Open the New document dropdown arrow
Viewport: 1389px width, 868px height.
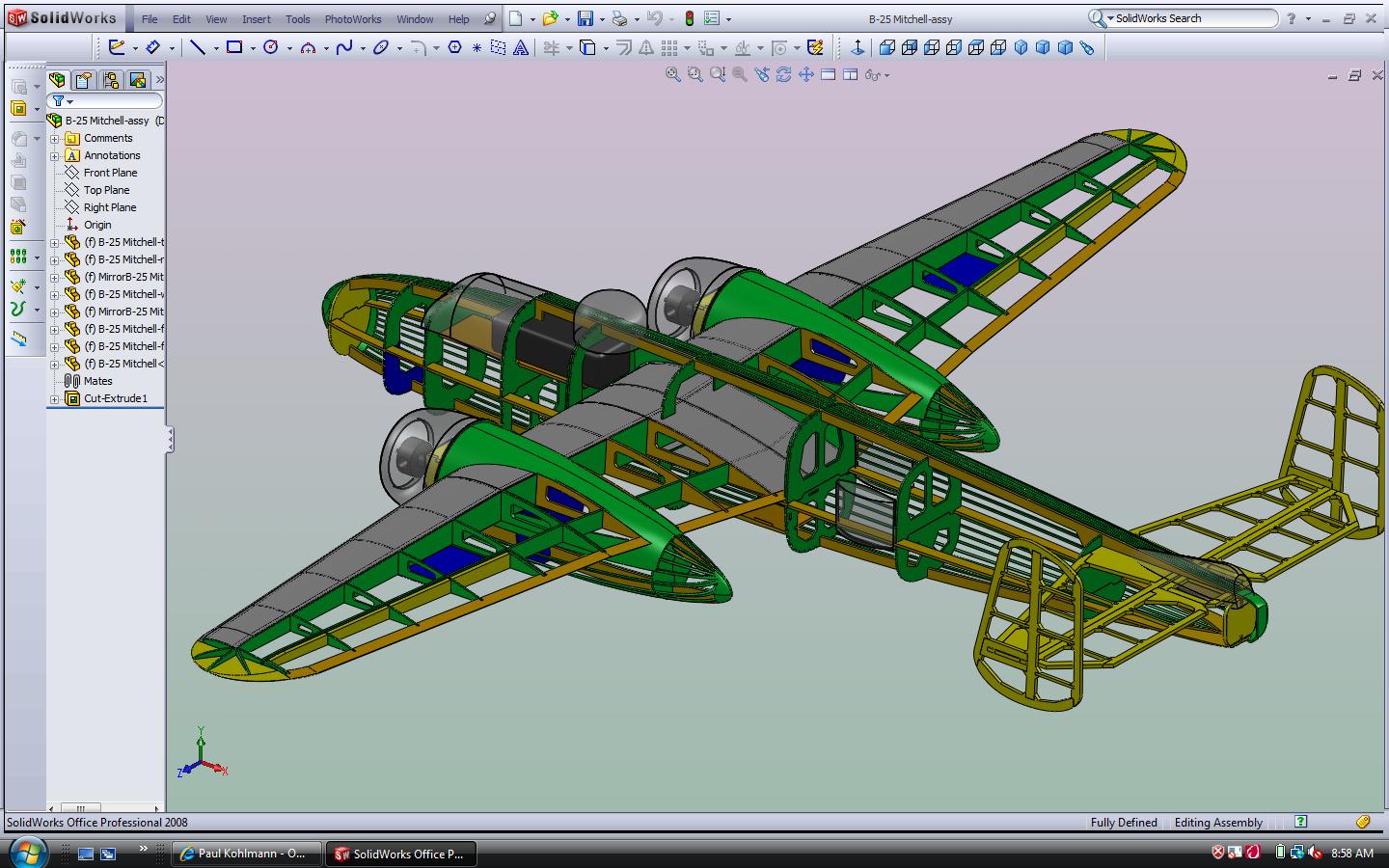532,19
